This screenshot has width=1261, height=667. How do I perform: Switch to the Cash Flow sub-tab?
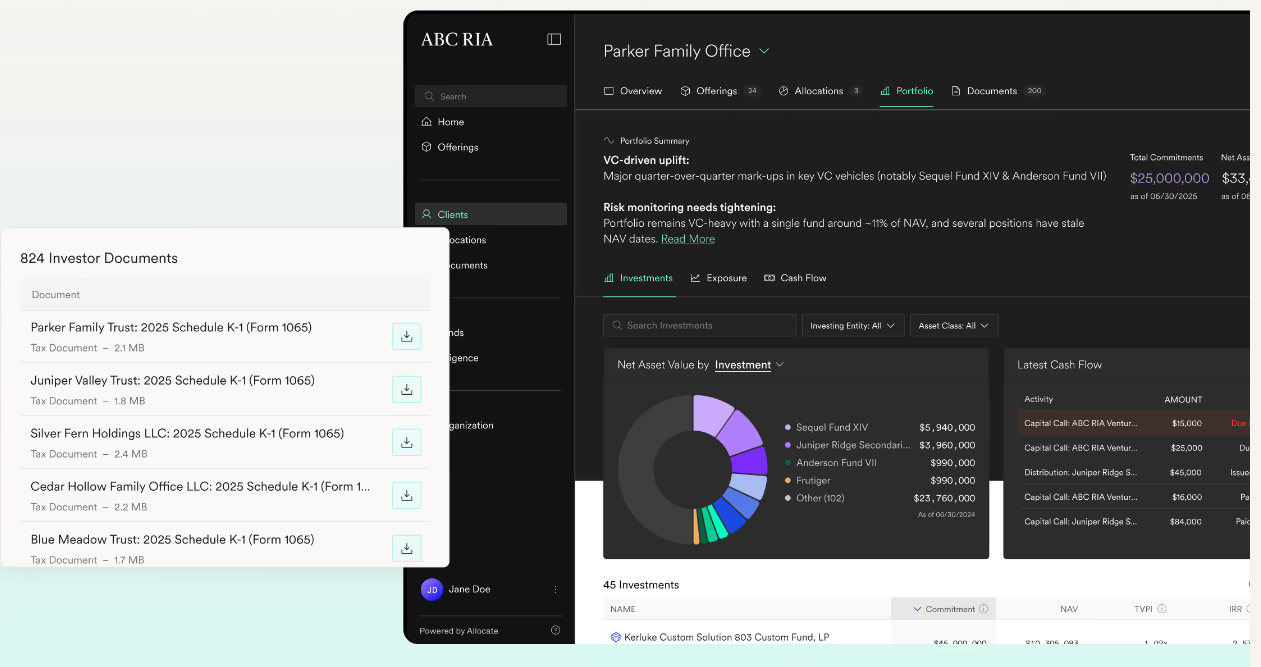[x=795, y=278]
